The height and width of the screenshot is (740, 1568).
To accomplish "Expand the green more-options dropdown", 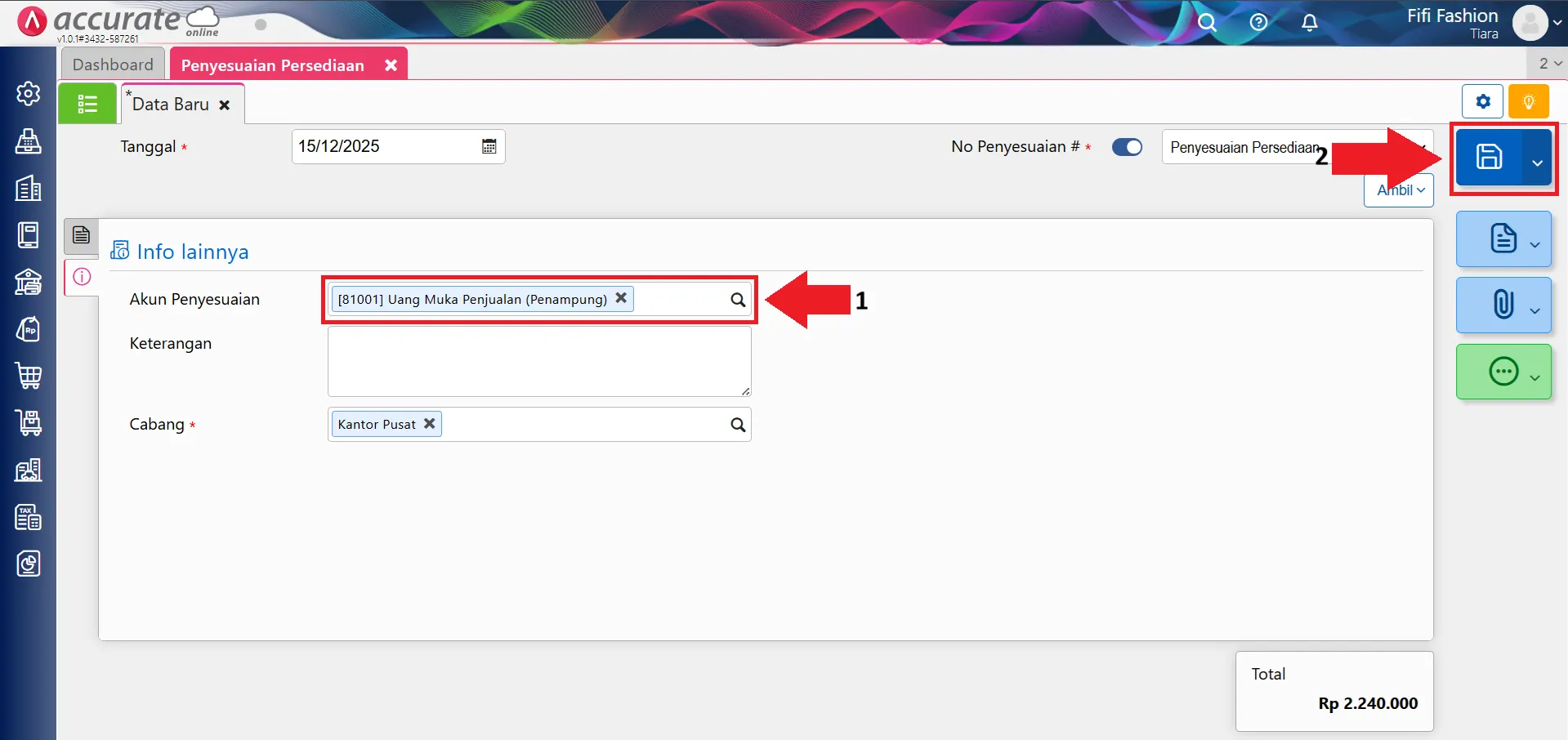I will tap(1535, 377).
